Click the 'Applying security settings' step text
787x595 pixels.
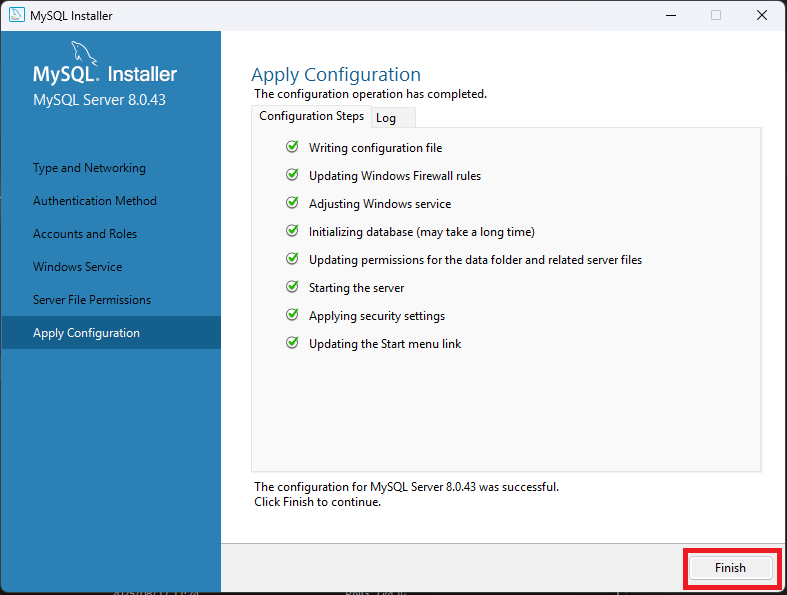pos(377,316)
